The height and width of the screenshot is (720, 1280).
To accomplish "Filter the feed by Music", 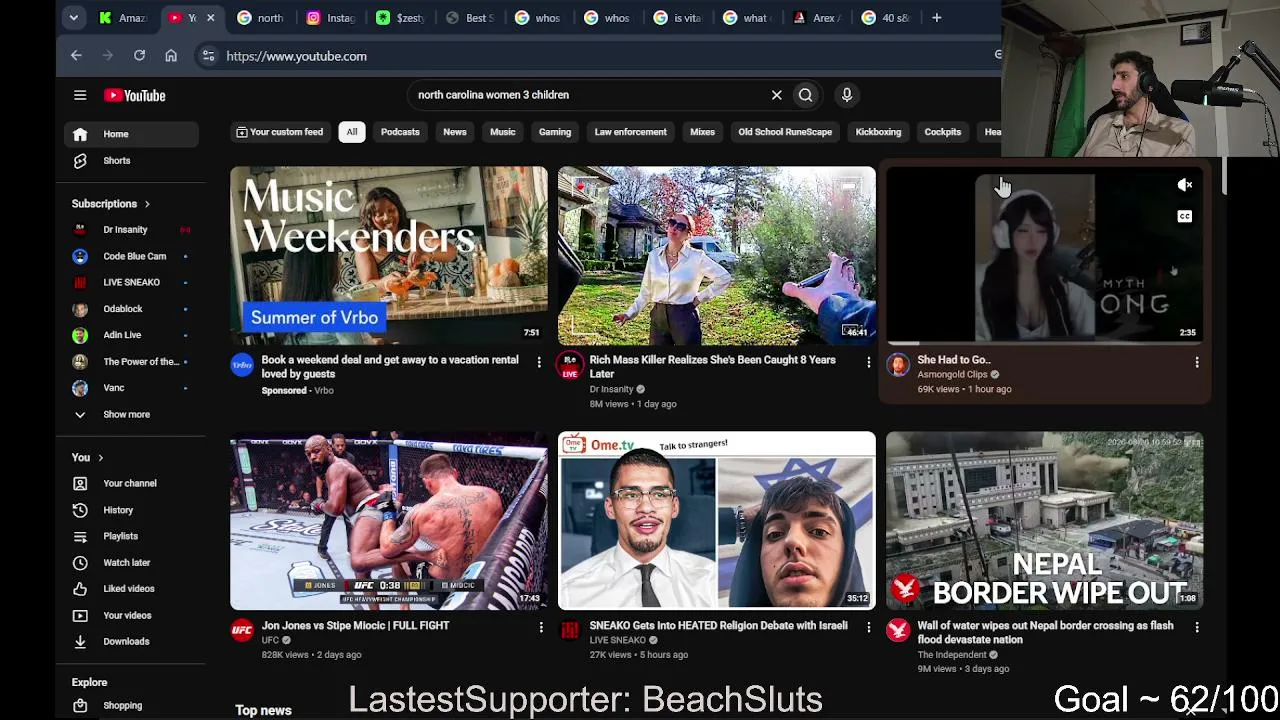I will [503, 132].
